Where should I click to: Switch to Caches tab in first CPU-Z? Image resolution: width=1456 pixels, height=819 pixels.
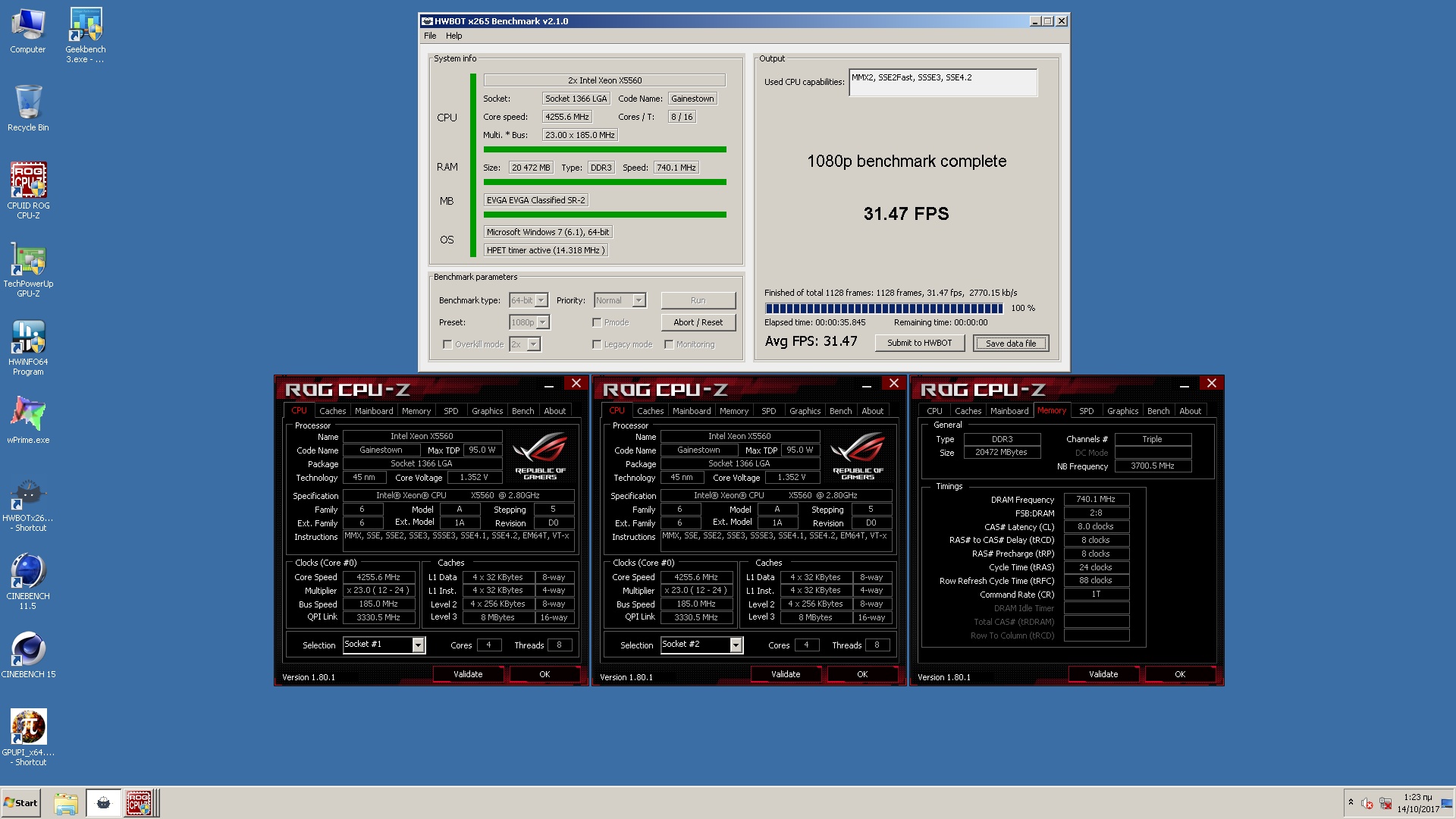[x=332, y=411]
